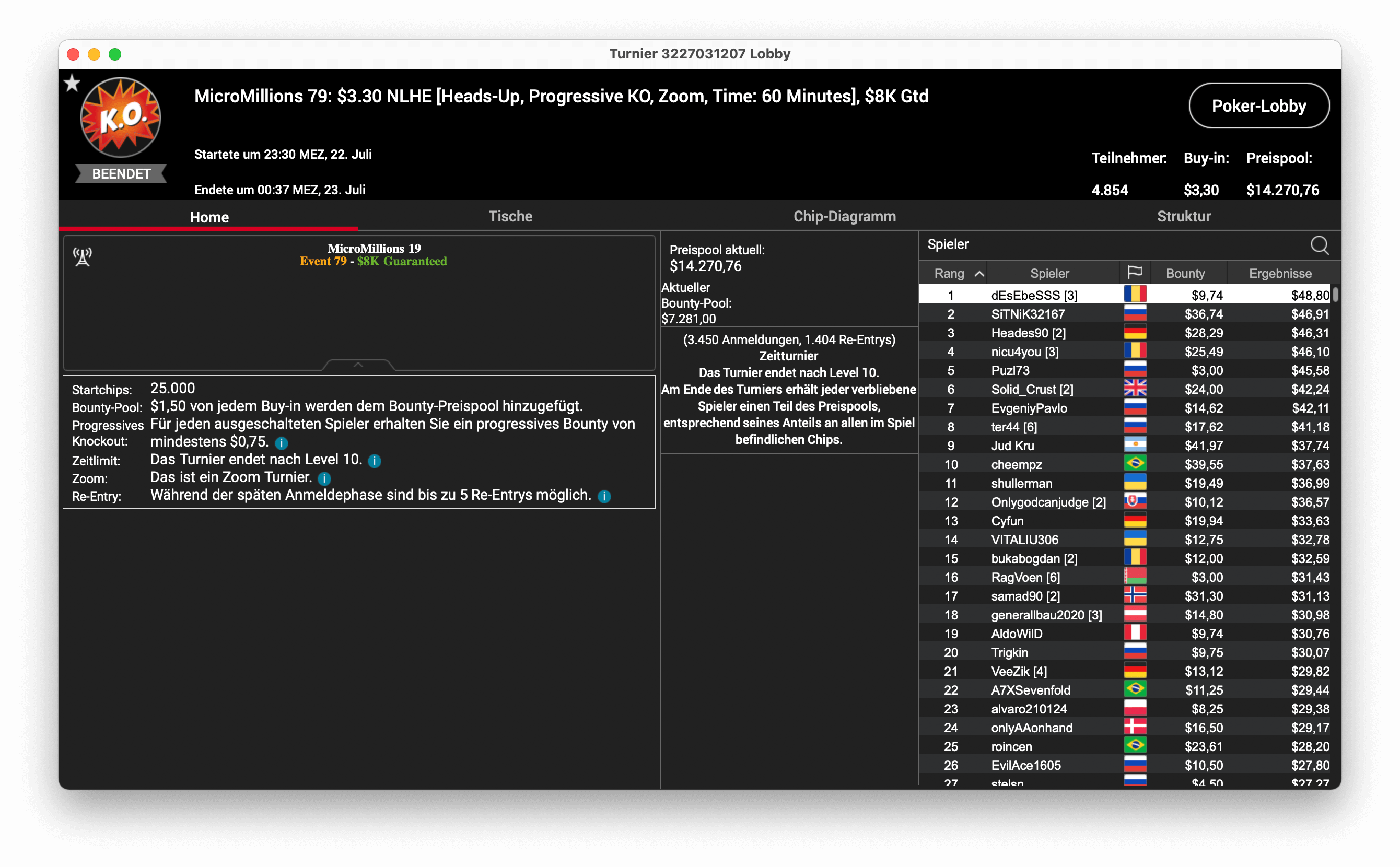Switch to the Tische tab
Viewport: 1400px width, 867px height.
point(510,216)
